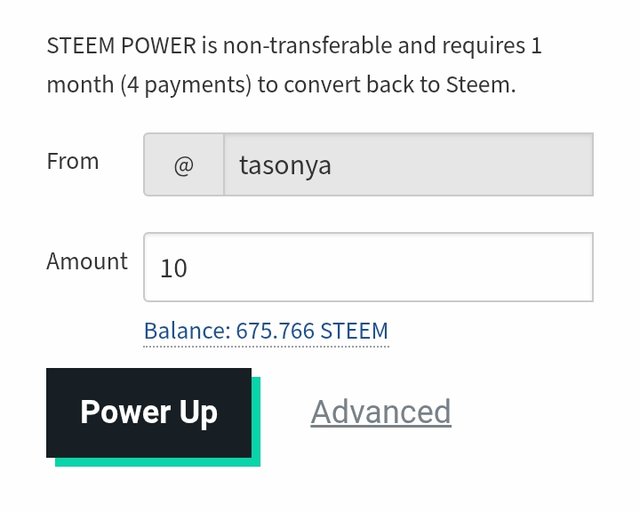Viewport: 640px width, 512px height.
Task: Click the Amount label
Action: (87, 261)
